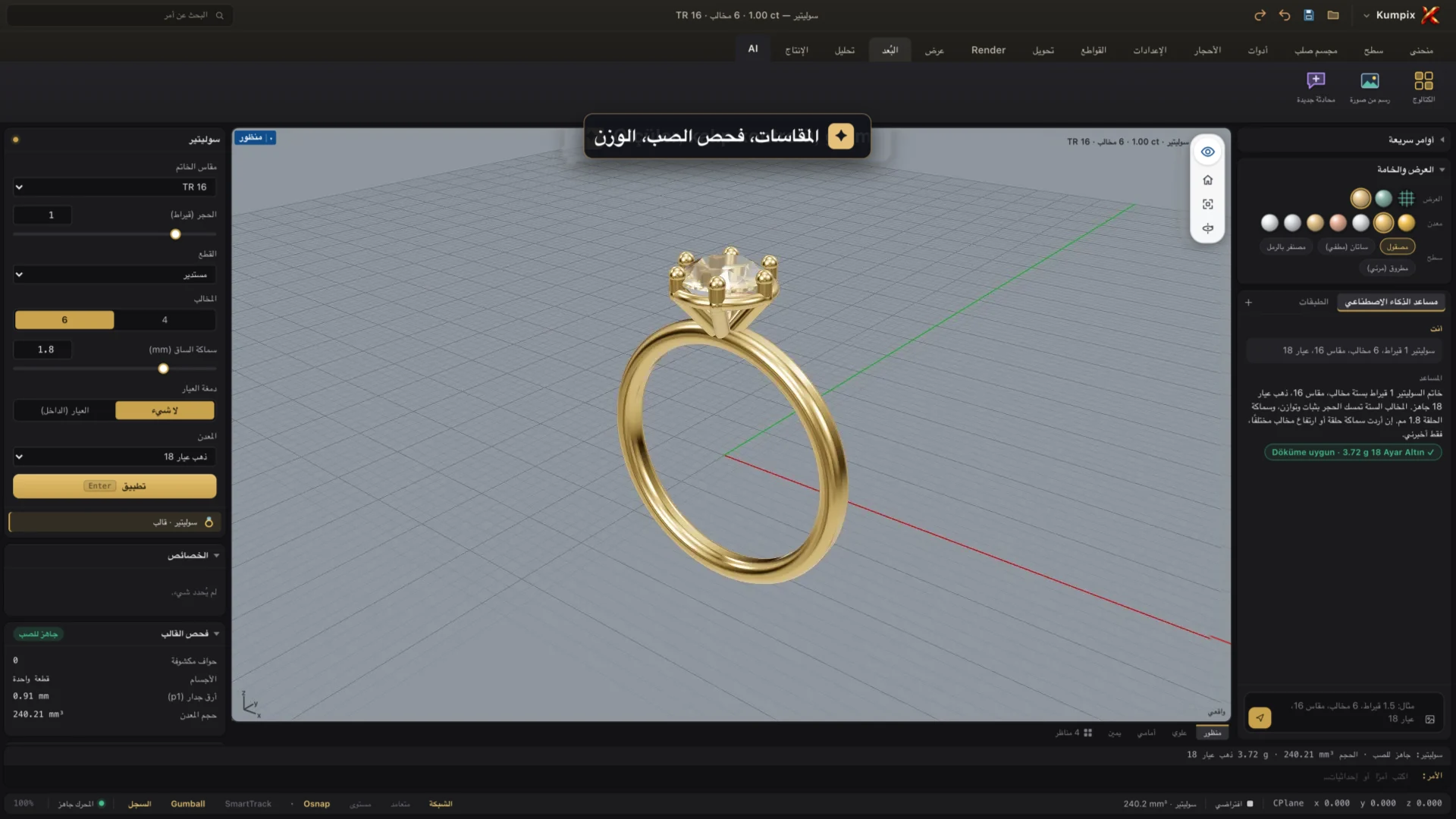Select the ساتان (مطفي) satin surface finish

[x=1347, y=246]
